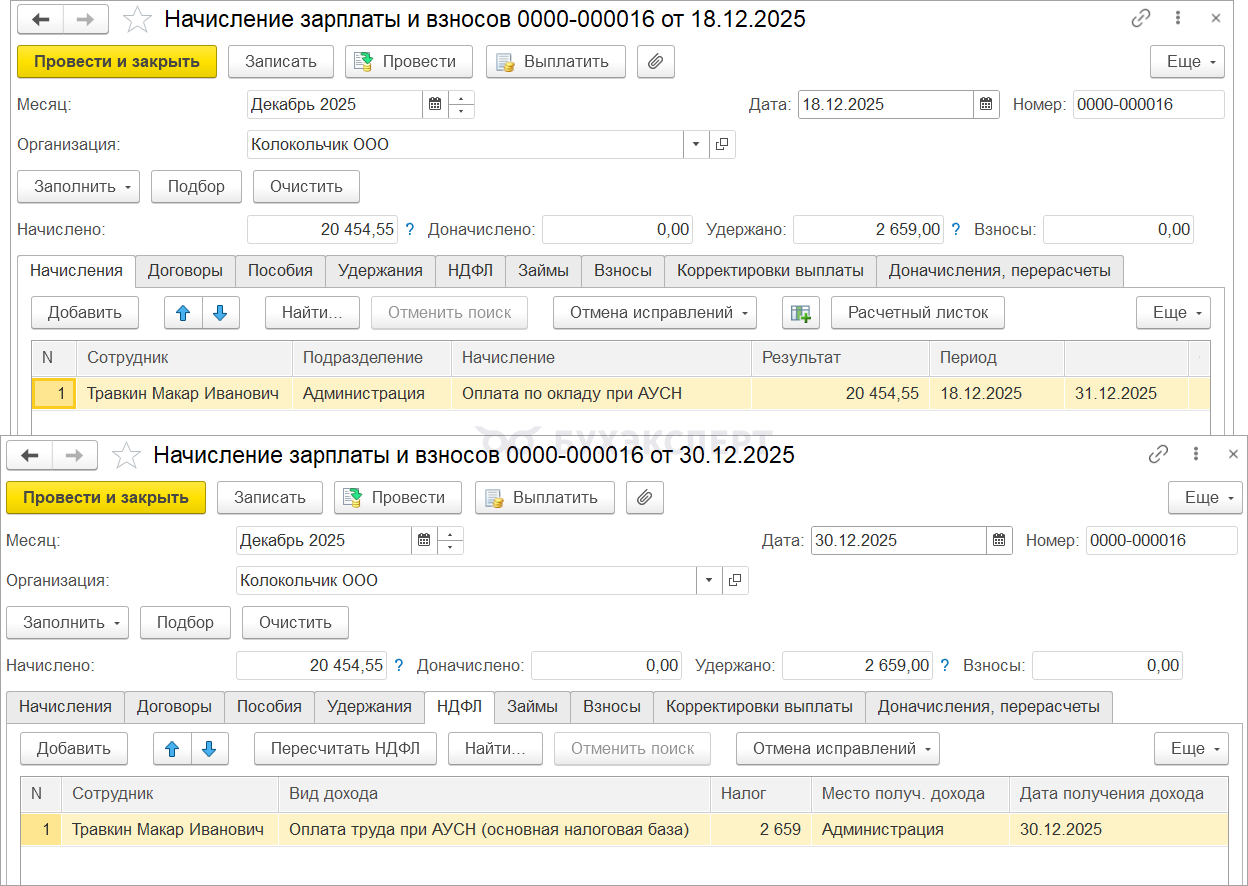Click the copy link icon in top window
Screen dimensions: 1248x886
[1140, 19]
